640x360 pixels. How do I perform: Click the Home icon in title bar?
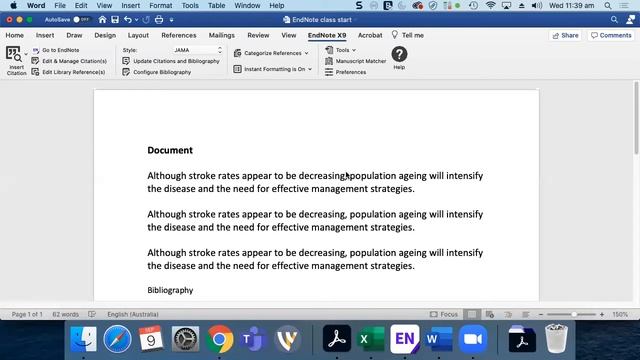[102, 20]
